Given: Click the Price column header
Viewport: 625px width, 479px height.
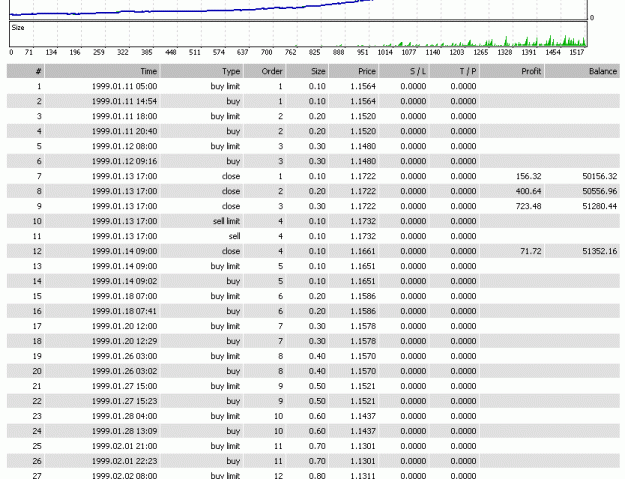Looking at the screenshot, I should click(354, 71).
